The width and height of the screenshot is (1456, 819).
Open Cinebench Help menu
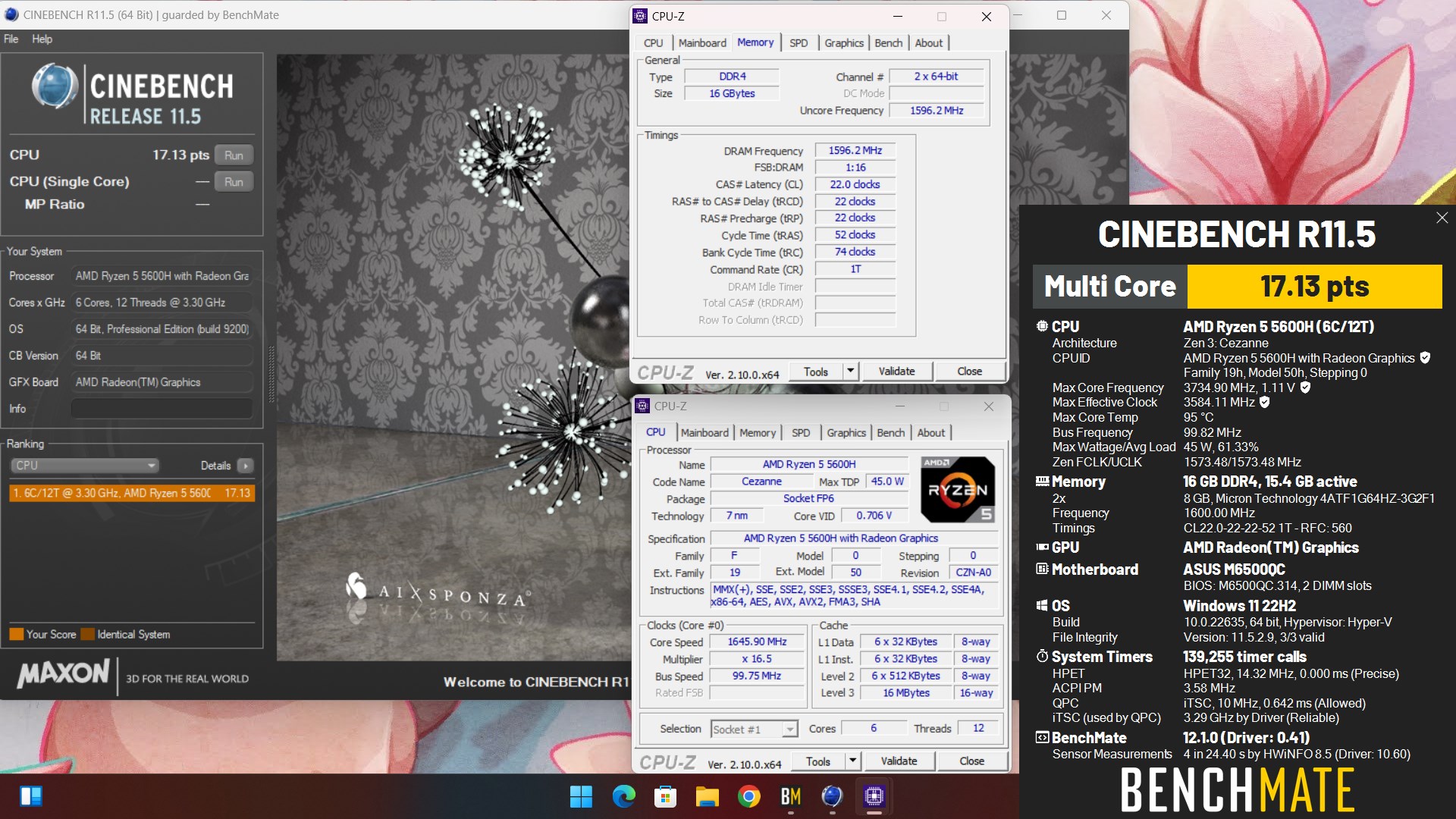click(x=42, y=39)
